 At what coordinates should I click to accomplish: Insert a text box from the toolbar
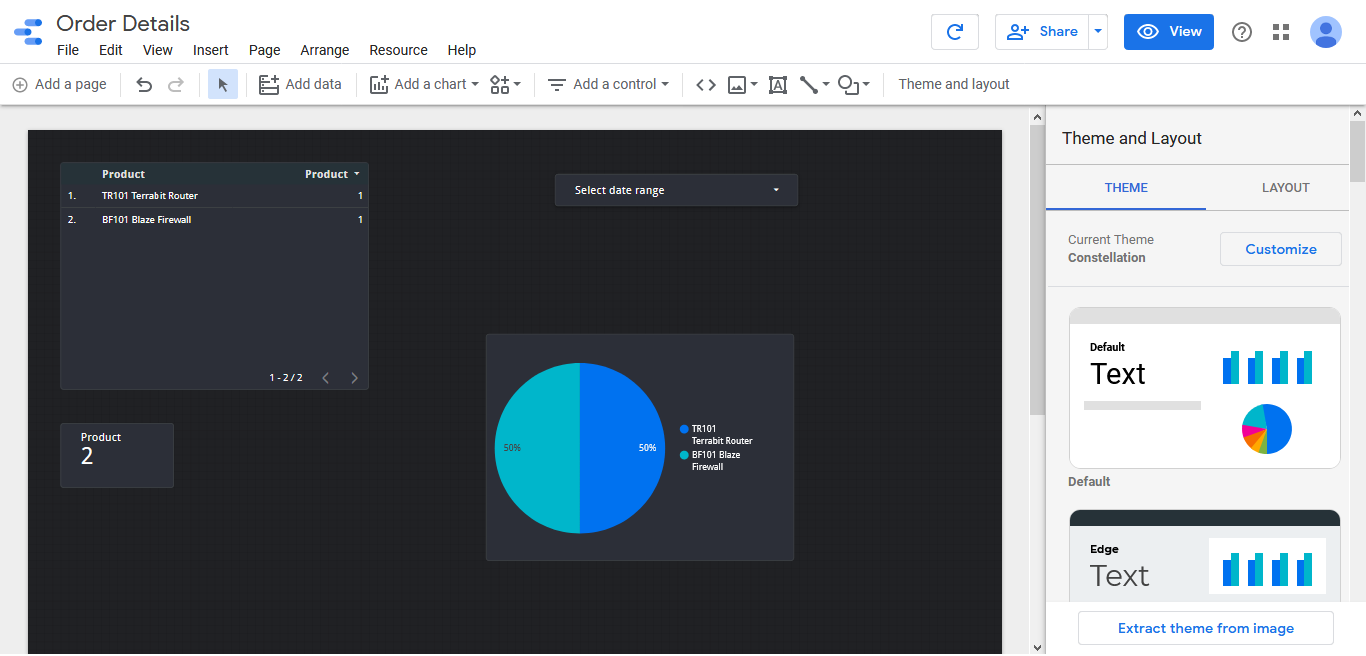click(777, 85)
